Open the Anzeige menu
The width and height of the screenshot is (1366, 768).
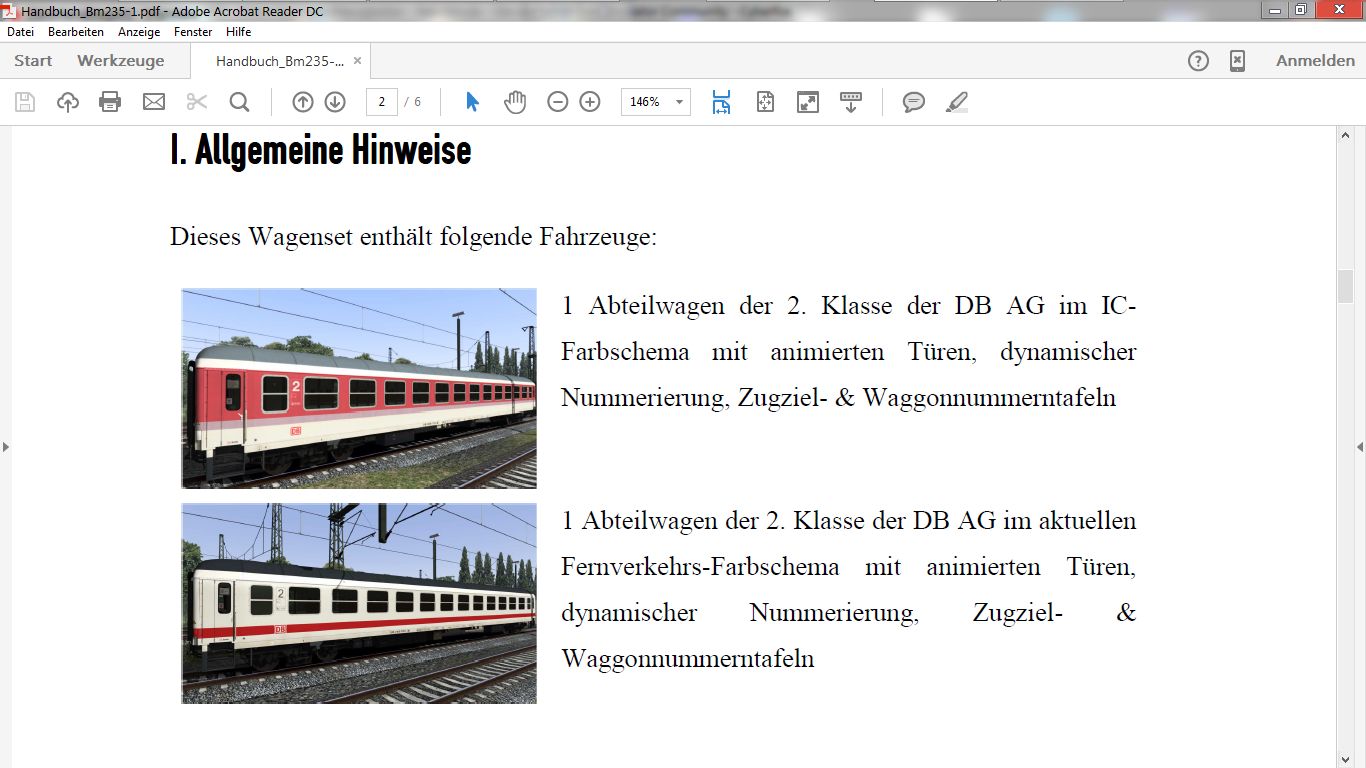click(139, 32)
